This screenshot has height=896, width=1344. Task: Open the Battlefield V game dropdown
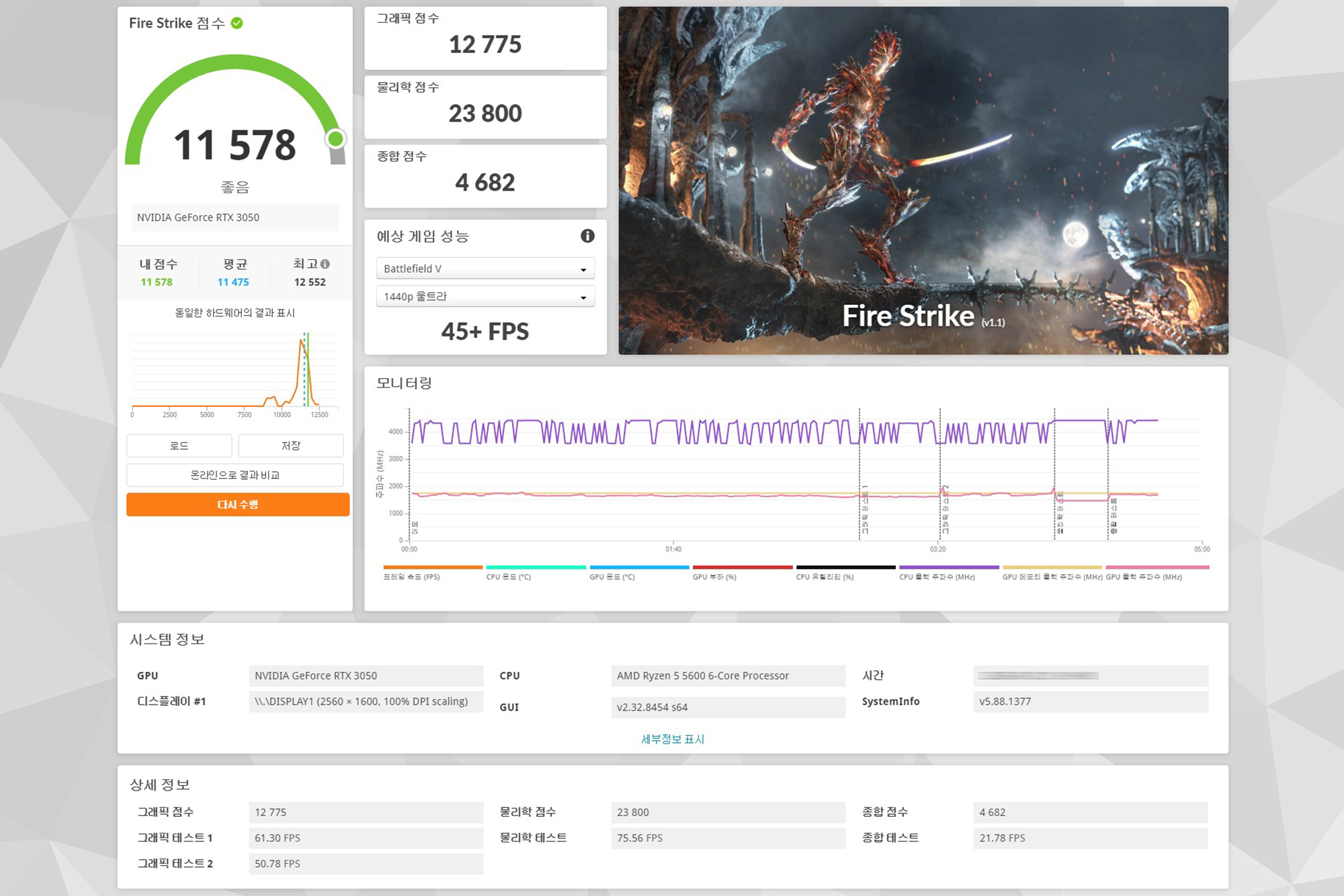485,269
